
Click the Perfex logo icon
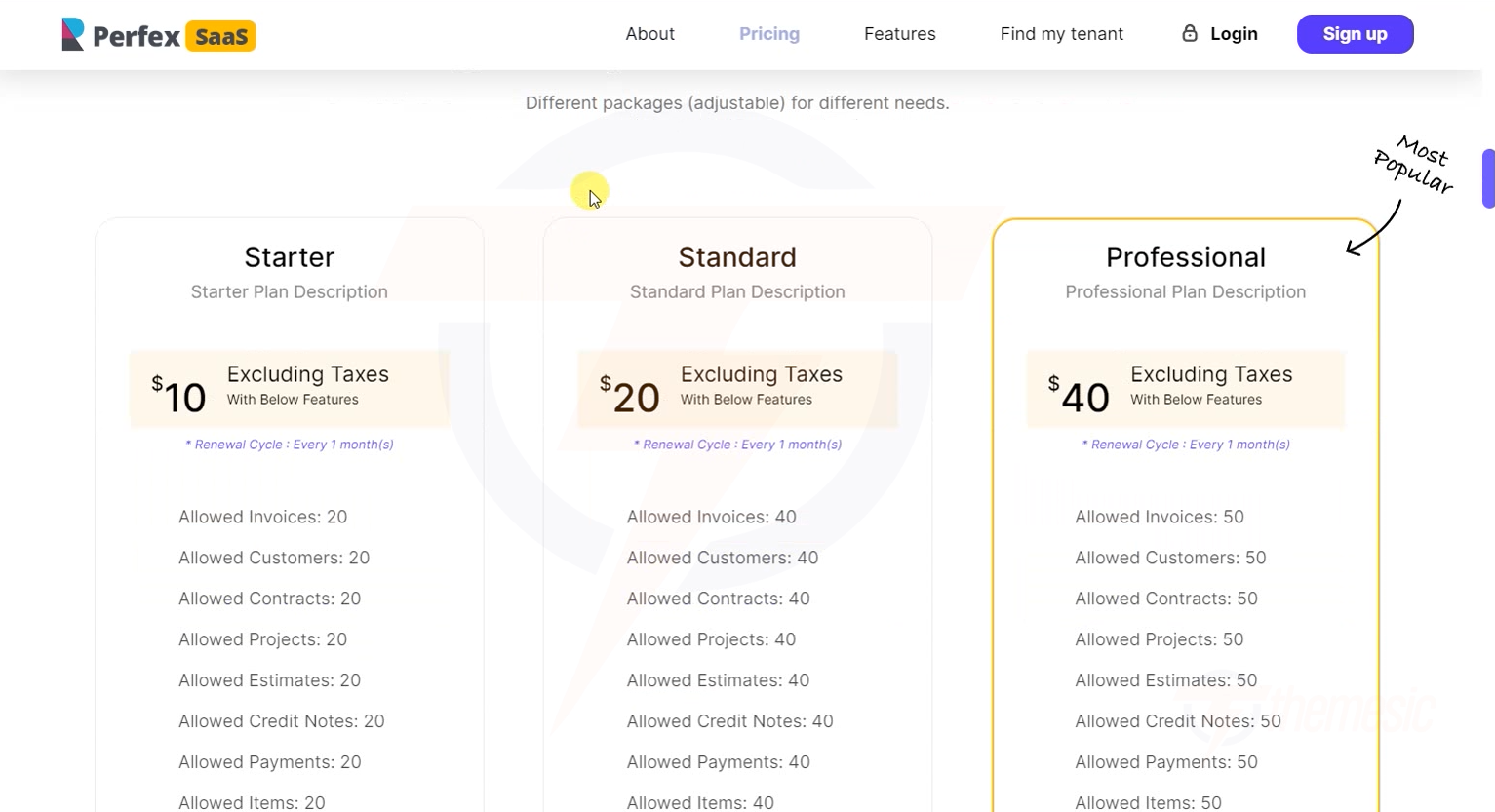[71, 33]
